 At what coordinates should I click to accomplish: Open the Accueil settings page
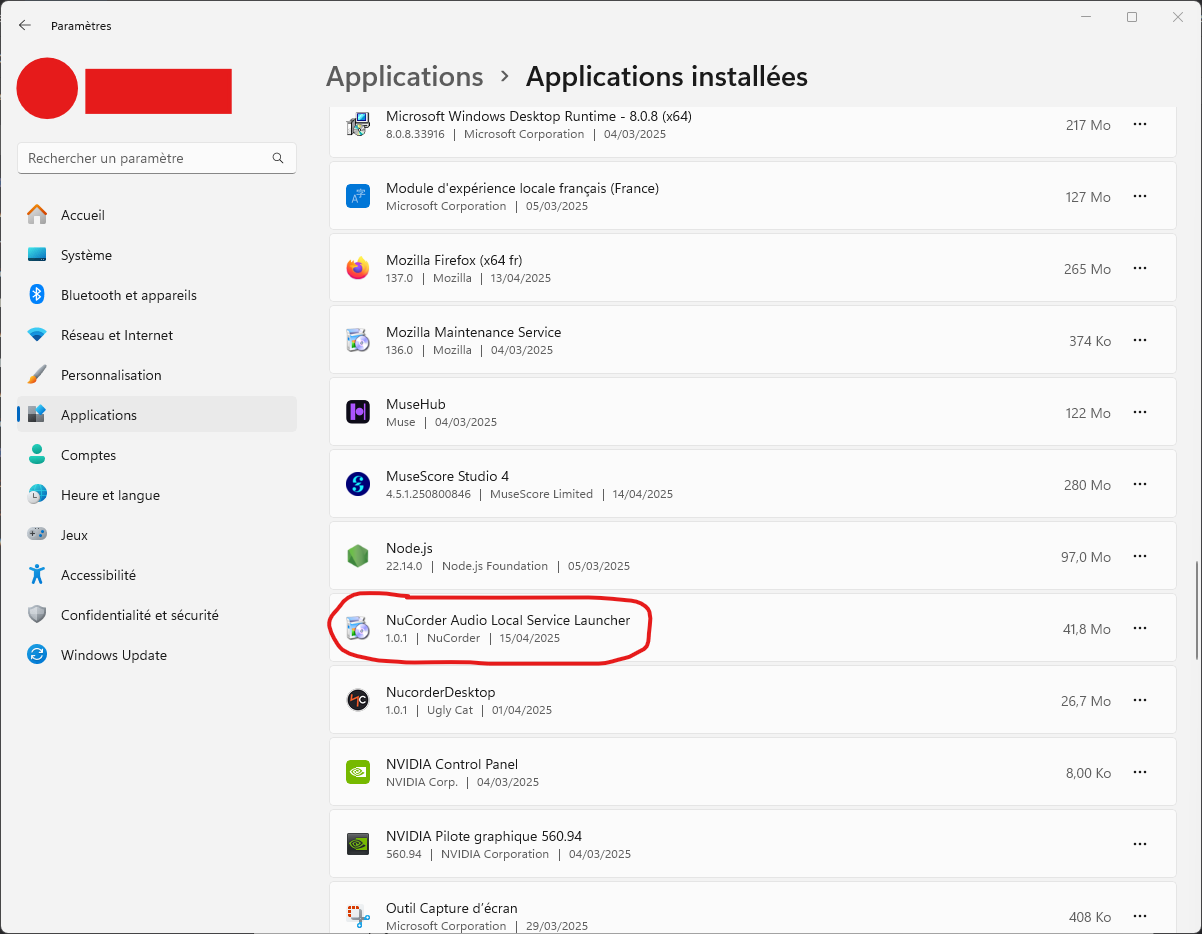click(157, 215)
